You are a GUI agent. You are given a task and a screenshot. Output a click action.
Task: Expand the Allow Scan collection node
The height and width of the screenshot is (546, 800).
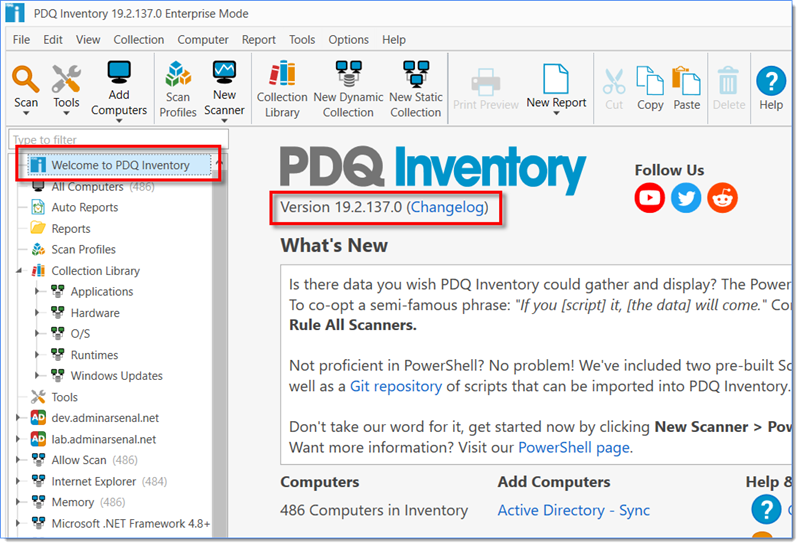tap(18, 460)
